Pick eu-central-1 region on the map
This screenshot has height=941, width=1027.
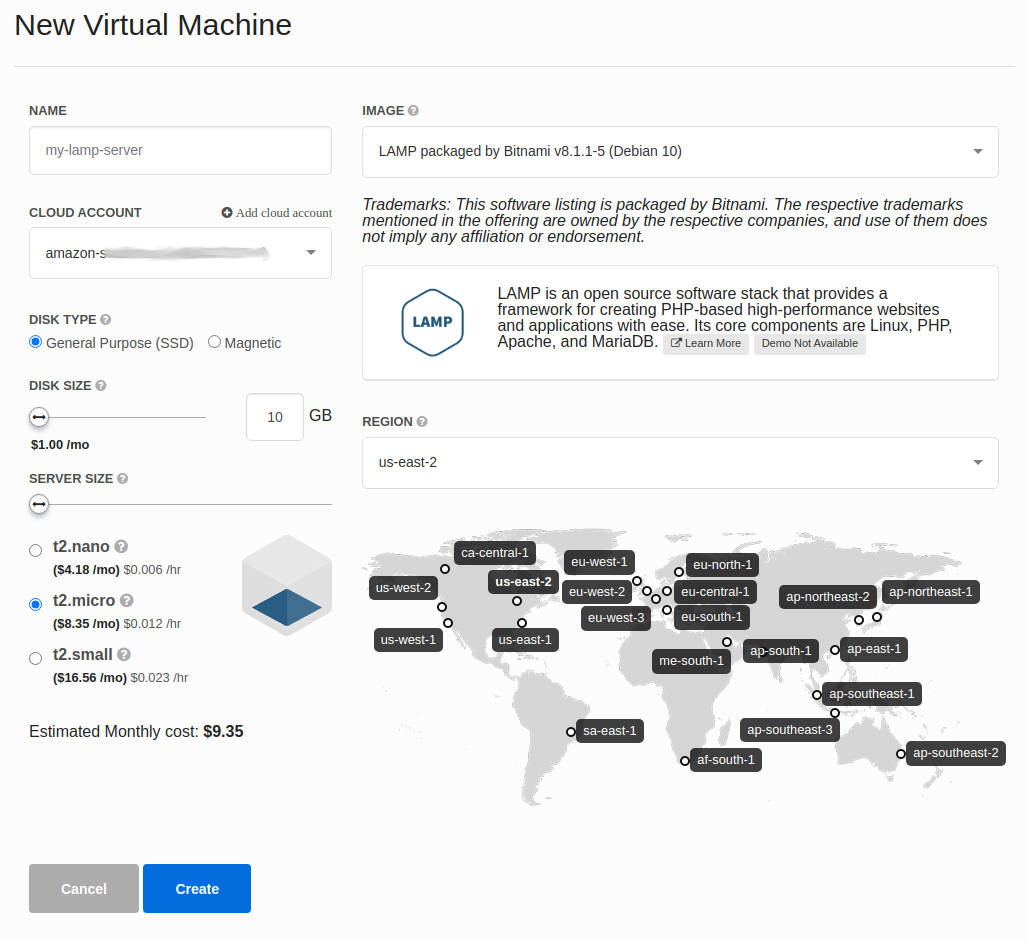[x=715, y=592]
